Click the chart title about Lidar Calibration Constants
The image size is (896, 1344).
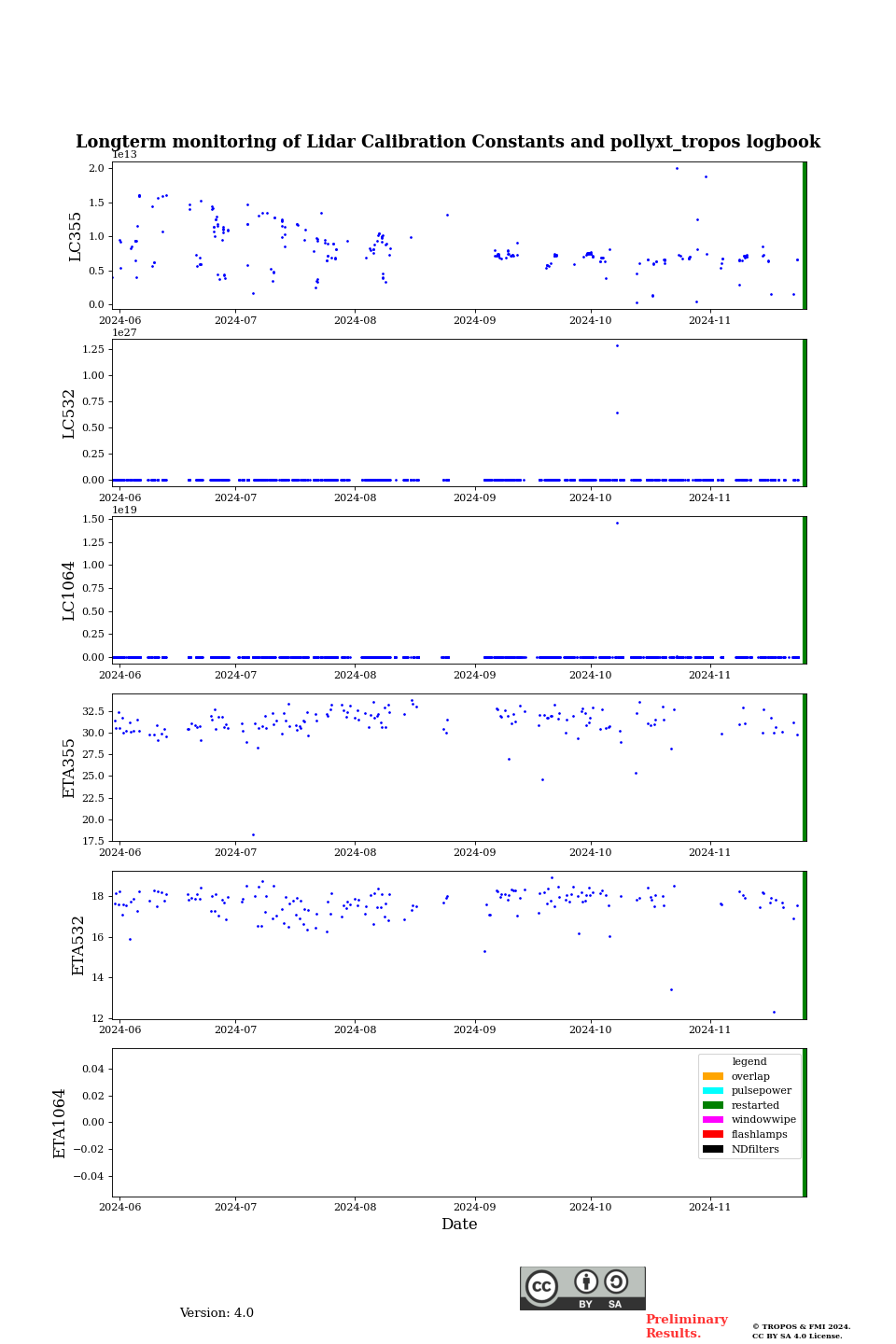point(448,142)
